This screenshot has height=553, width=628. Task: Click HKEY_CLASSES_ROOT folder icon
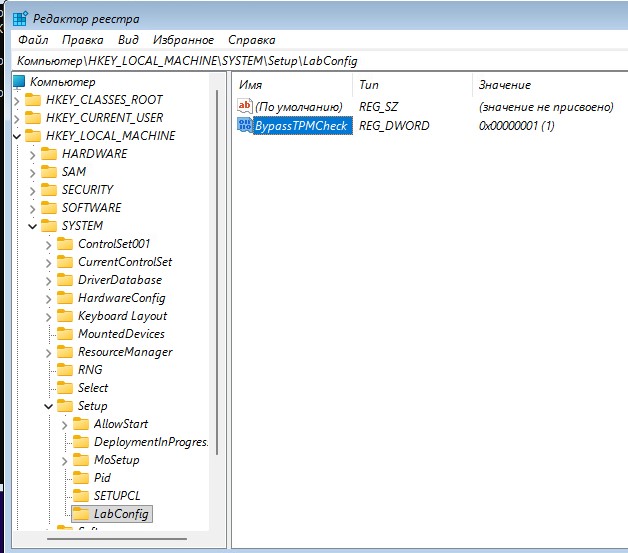pyautogui.click(x=33, y=99)
